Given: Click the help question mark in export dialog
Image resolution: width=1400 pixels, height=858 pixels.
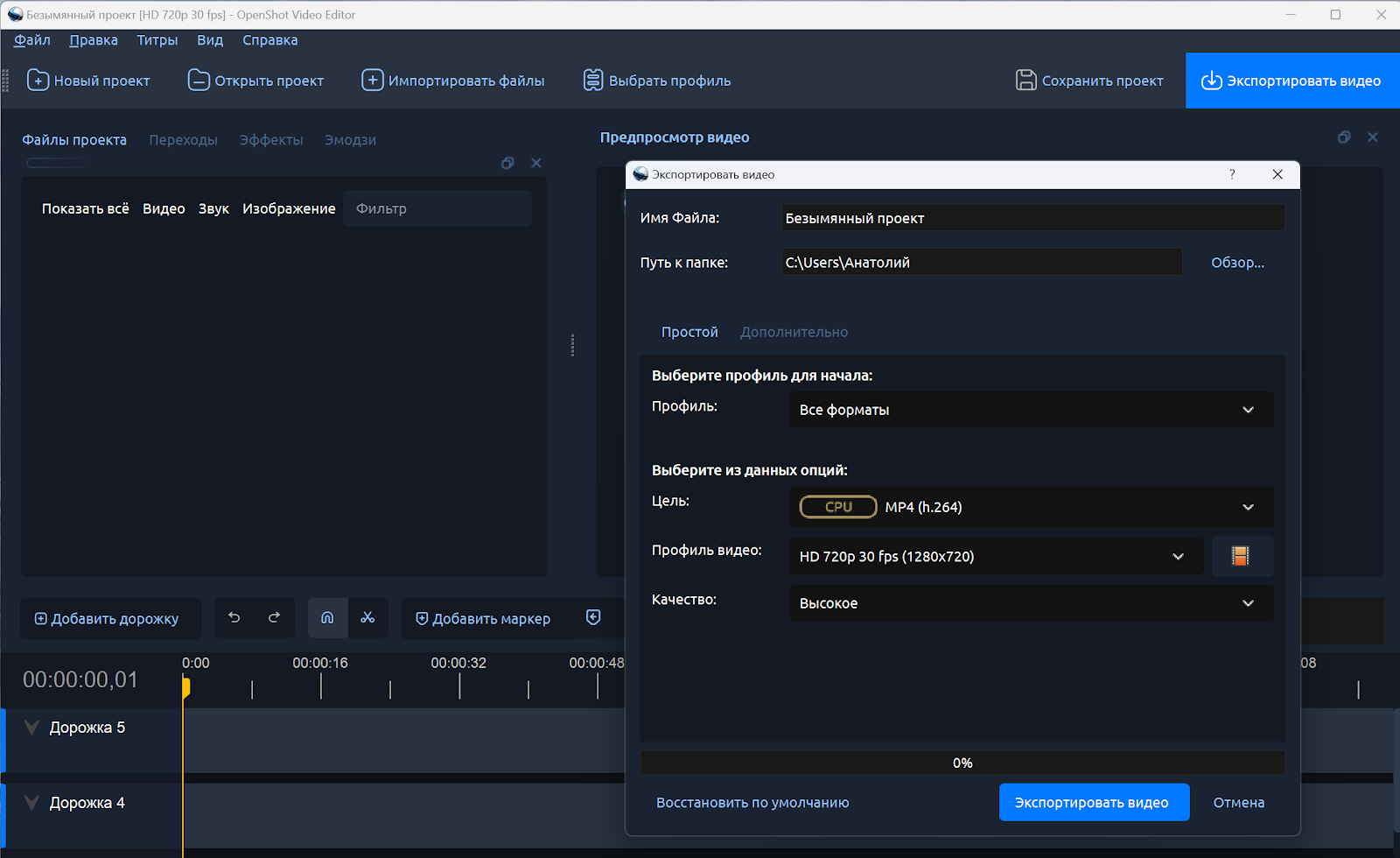Looking at the screenshot, I should click(1232, 174).
